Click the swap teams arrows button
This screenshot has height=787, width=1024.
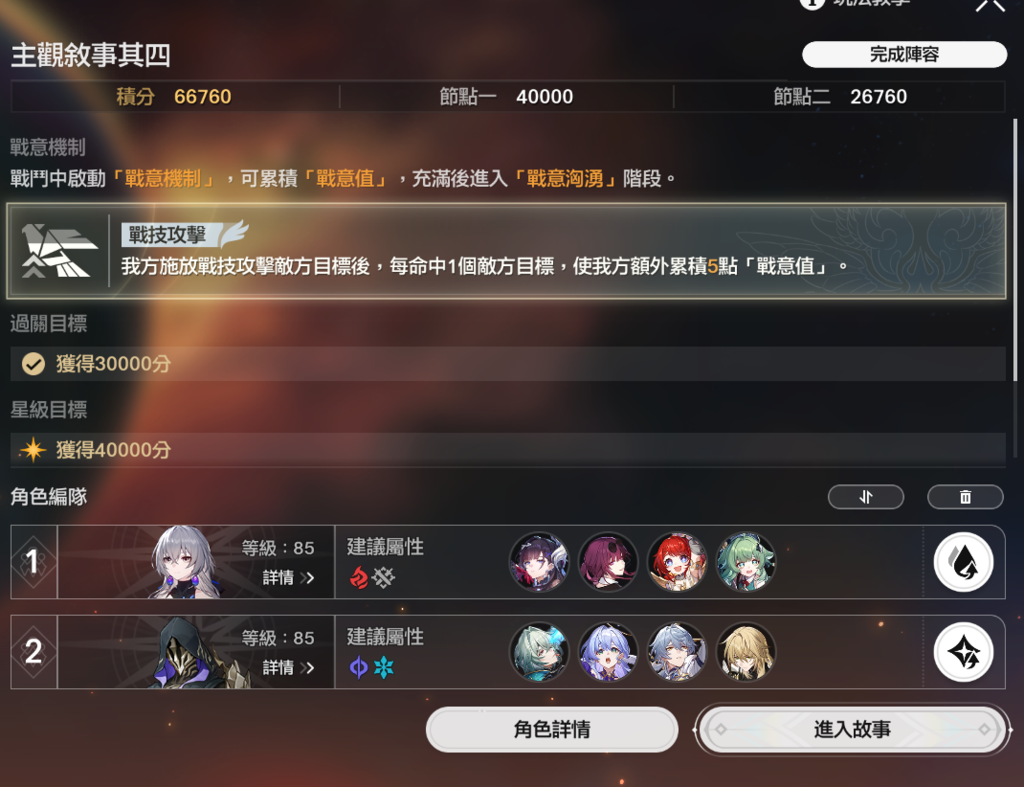pos(865,497)
